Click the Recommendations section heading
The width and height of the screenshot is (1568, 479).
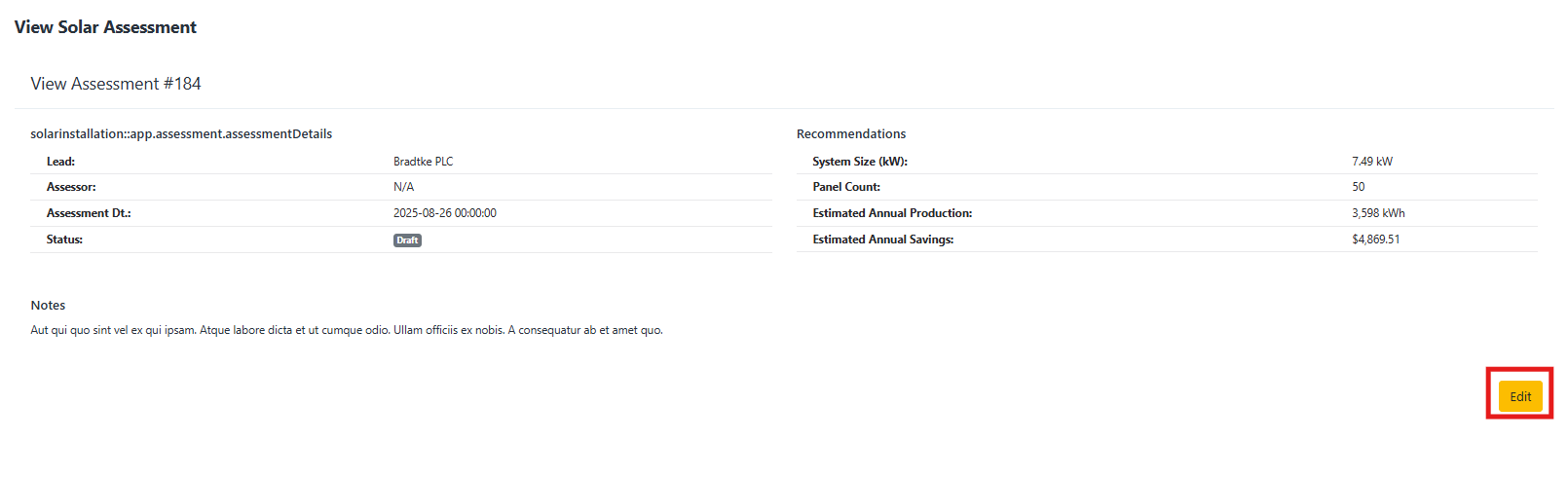[x=850, y=134]
